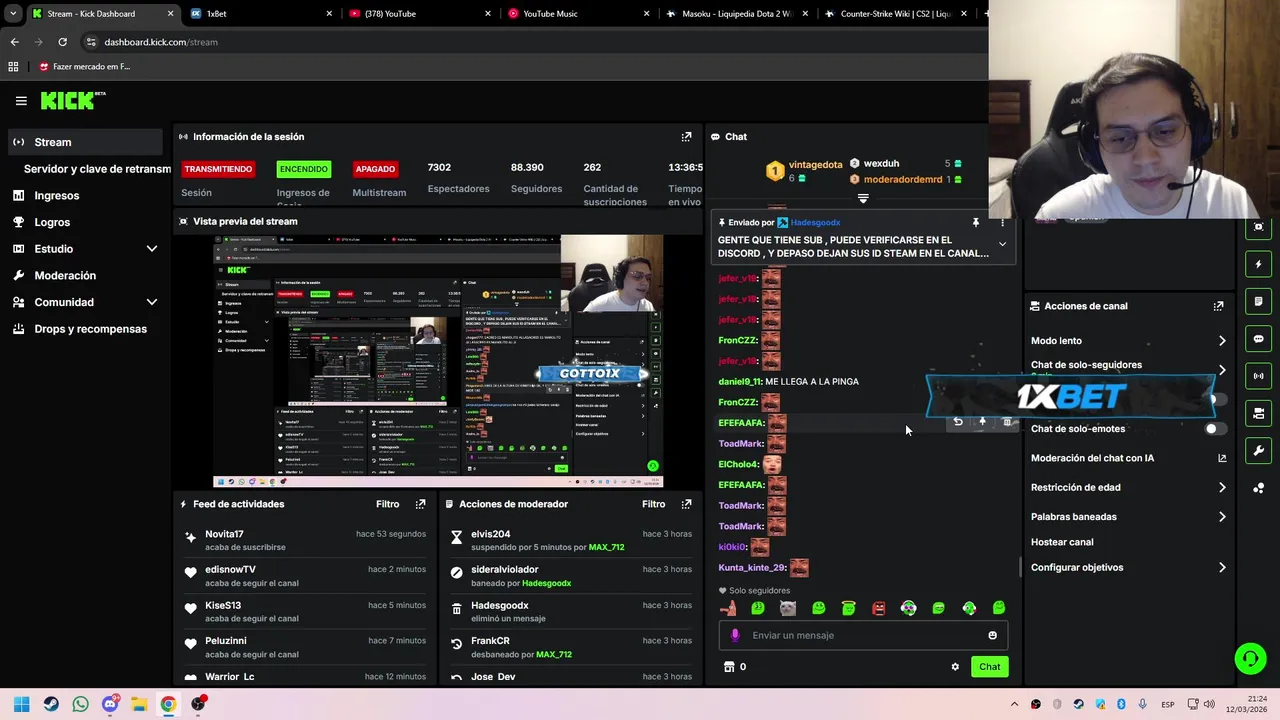The height and width of the screenshot is (720, 1280).
Task: Click the pin icon on hovered chat message
Action: 982,422
